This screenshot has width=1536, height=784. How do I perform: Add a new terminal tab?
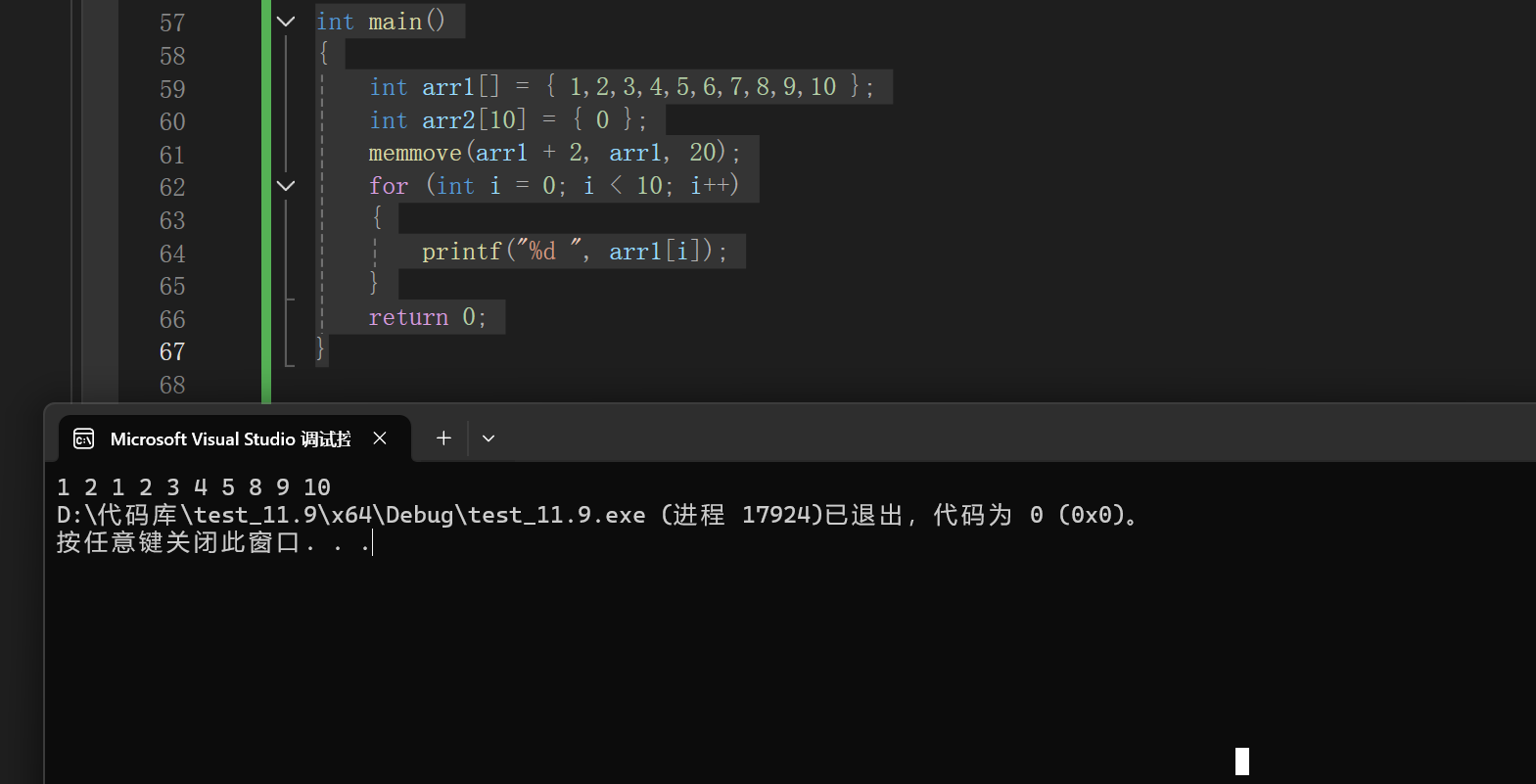pos(443,438)
